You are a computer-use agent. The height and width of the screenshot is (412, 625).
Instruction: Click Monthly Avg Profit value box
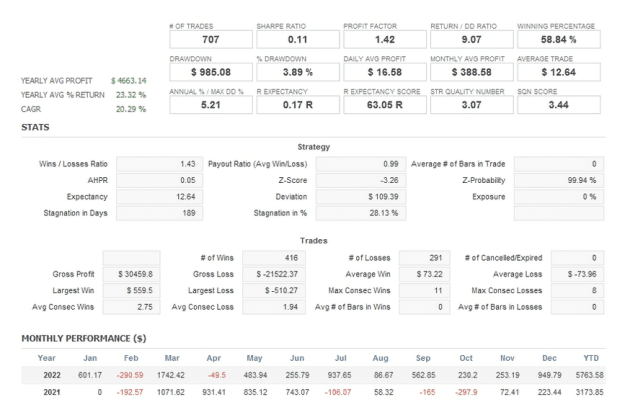472,72
